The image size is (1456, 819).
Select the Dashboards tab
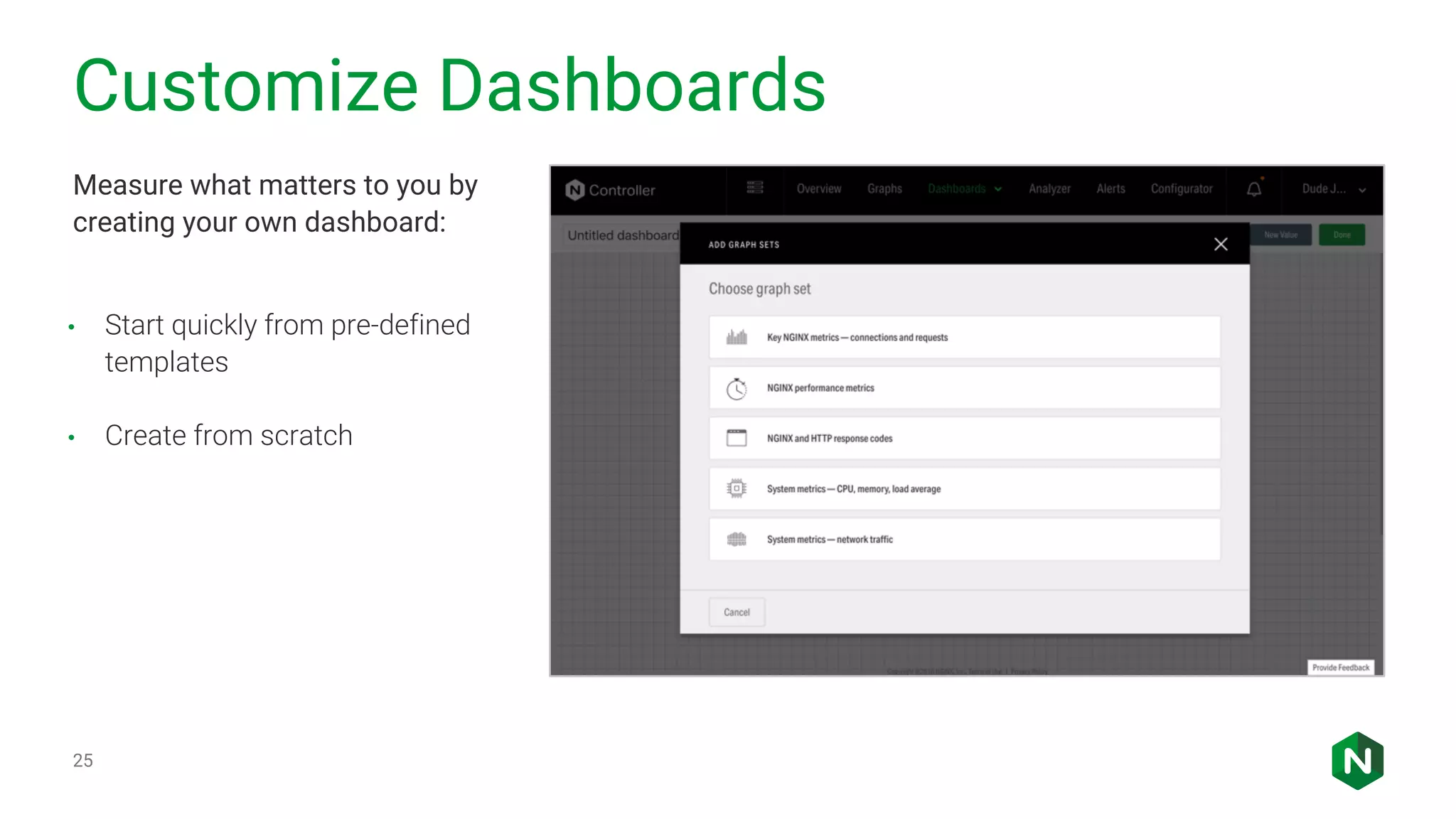click(957, 188)
